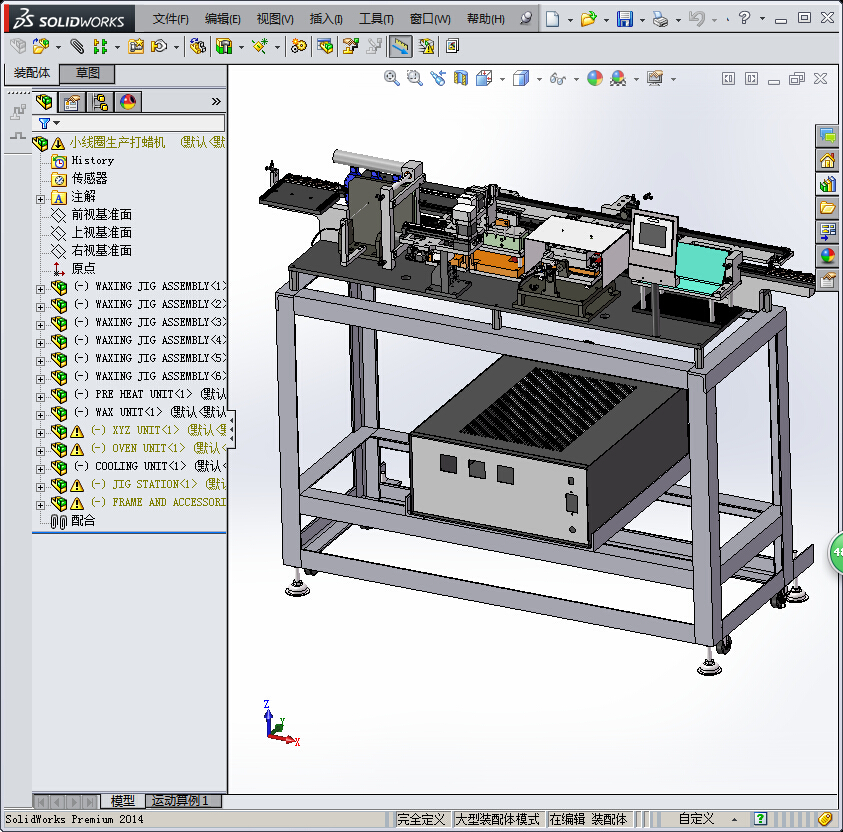Select the ConfigurationManager tab icon
The width and height of the screenshot is (843, 832).
pyautogui.click(x=100, y=102)
